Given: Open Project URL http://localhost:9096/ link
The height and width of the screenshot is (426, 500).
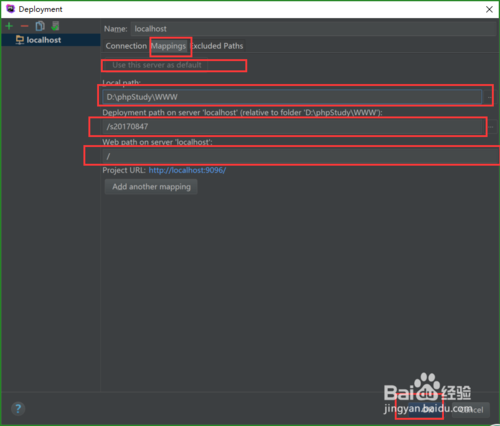Looking at the screenshot, I should (x=187, y=170).
